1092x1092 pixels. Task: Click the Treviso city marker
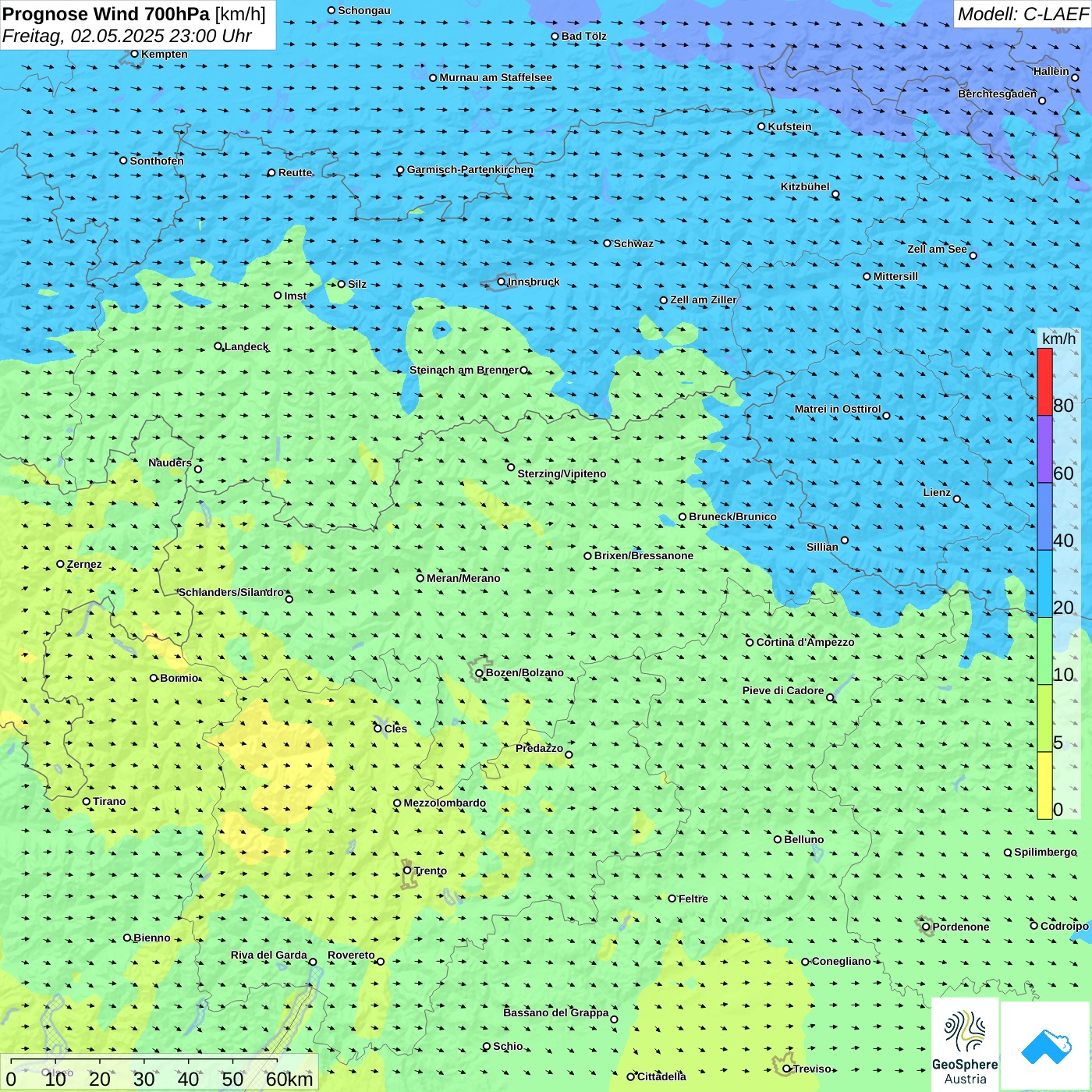[x=787, y=1069]
